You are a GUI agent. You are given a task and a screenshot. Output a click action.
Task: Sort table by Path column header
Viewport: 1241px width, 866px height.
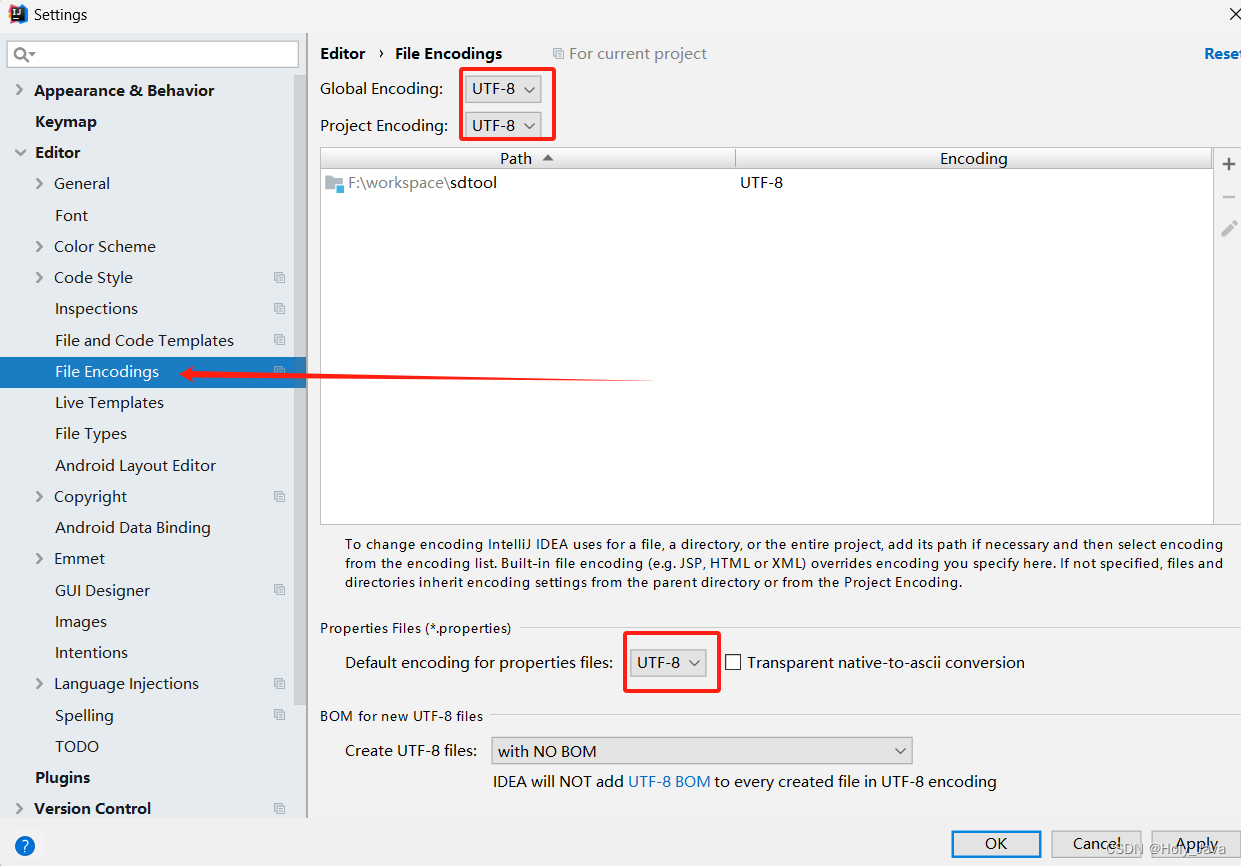pos(528,158)
